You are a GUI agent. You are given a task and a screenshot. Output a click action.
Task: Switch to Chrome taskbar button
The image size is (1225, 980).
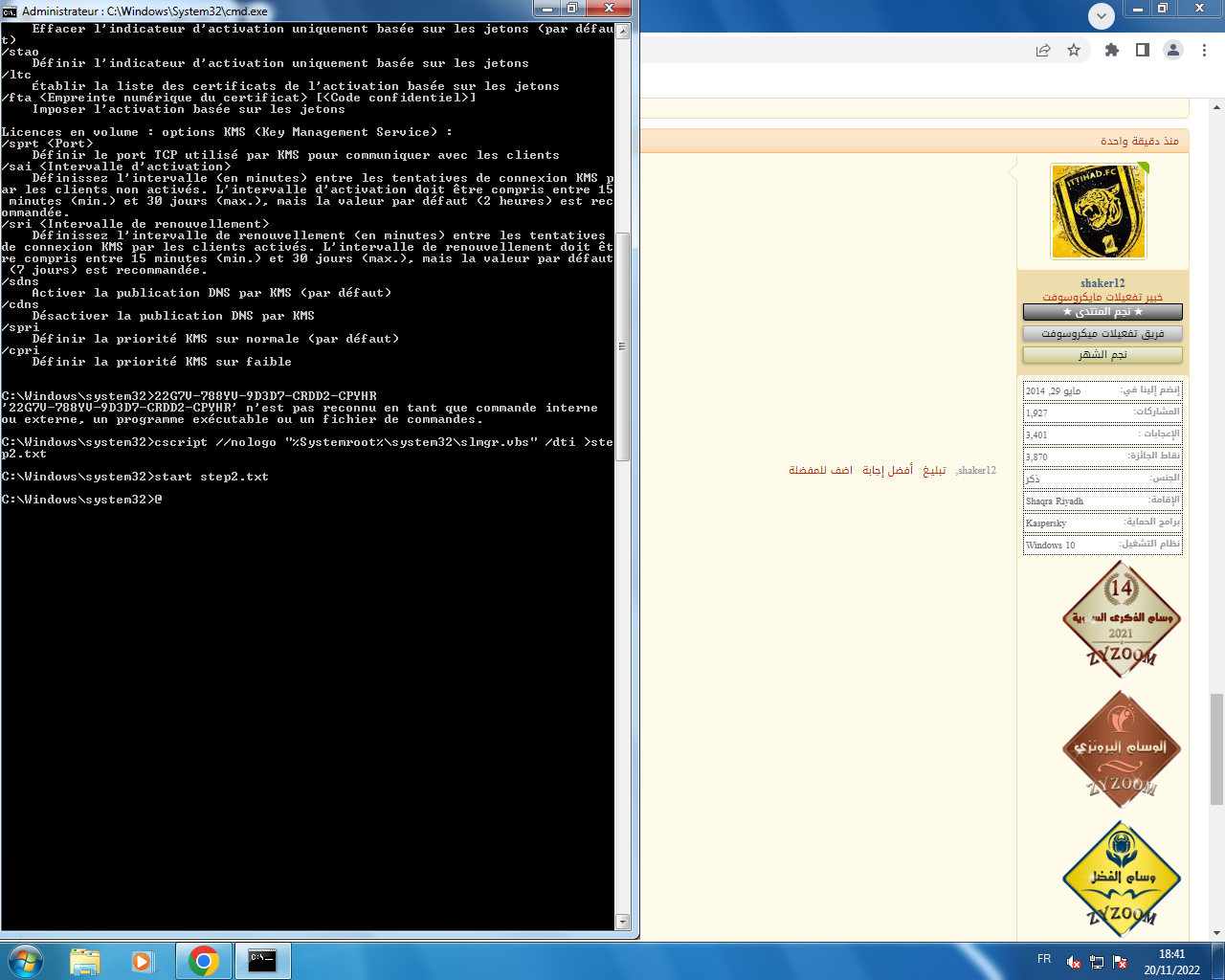click(203, 960)
